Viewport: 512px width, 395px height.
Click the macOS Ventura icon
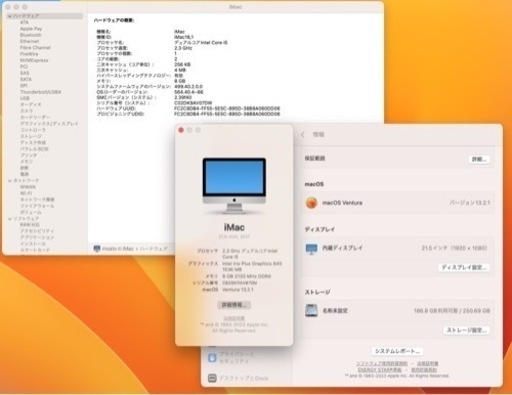coord(311,203)
